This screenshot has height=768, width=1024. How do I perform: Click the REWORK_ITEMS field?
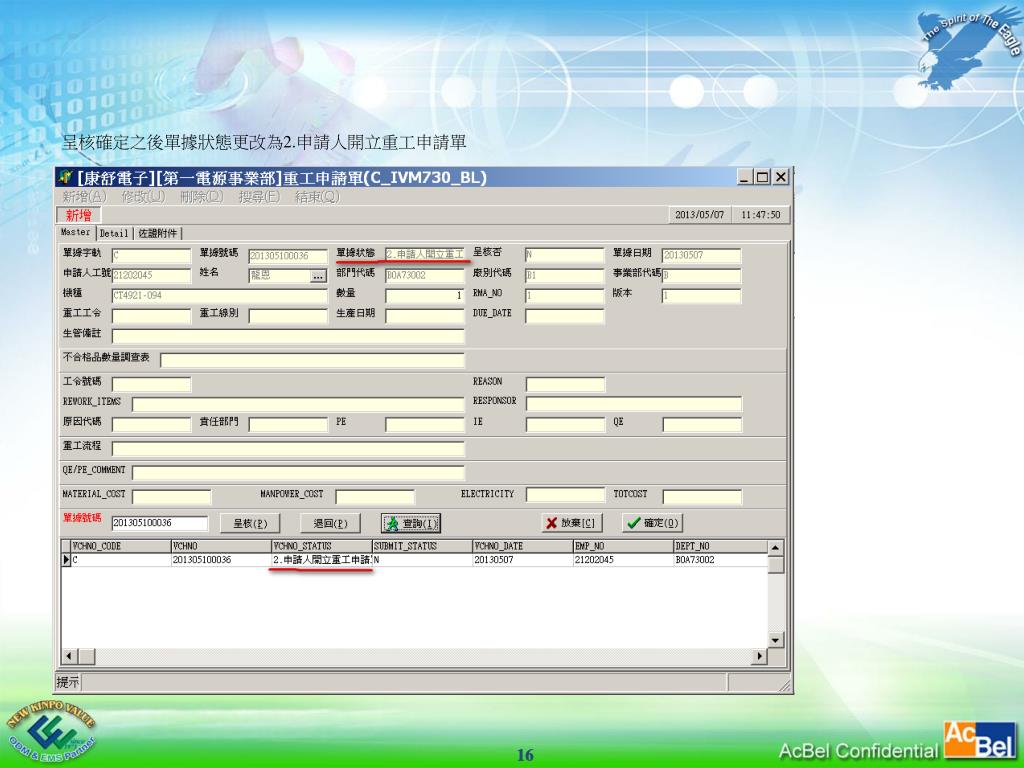(x=298, y=404)
